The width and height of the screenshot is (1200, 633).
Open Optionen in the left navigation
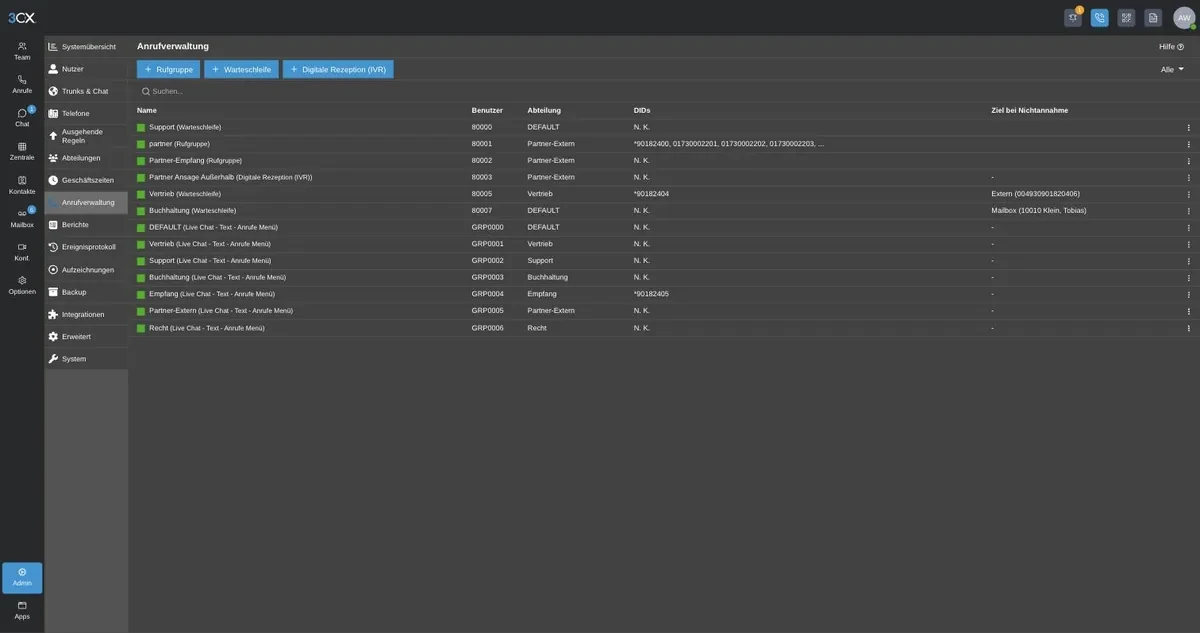click(22, 285)
